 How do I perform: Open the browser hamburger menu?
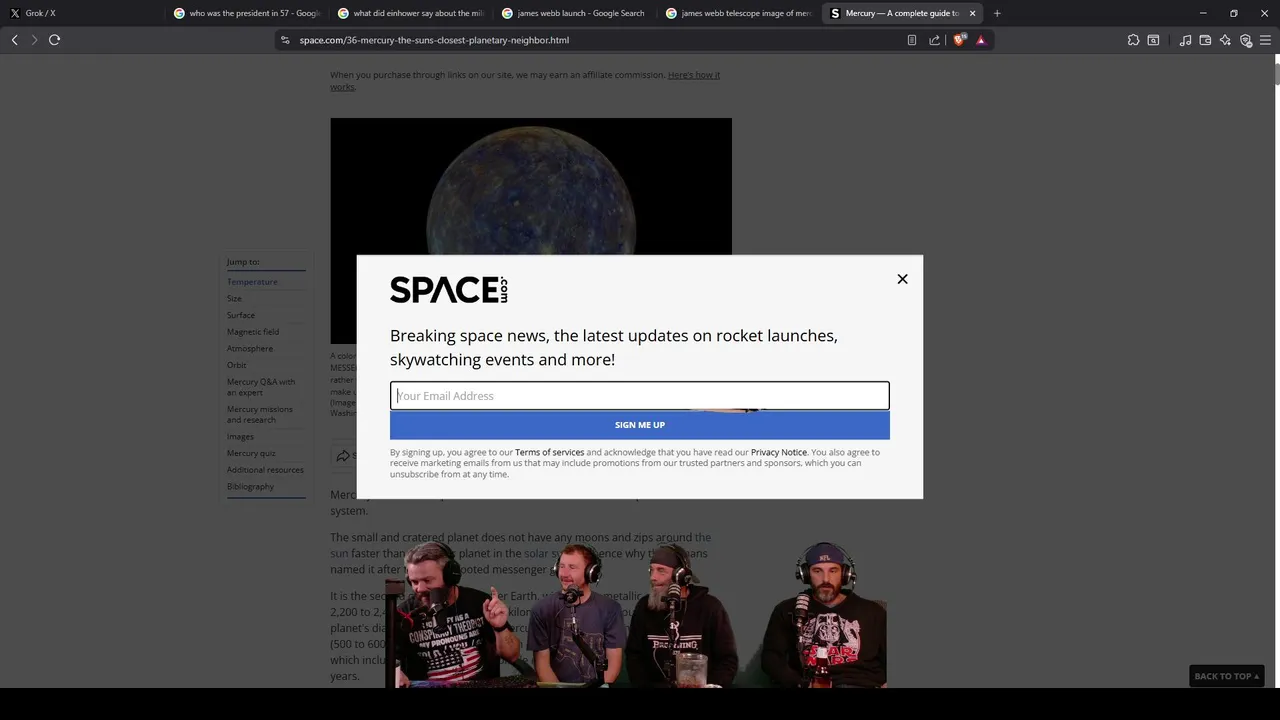click(1265, 40)
